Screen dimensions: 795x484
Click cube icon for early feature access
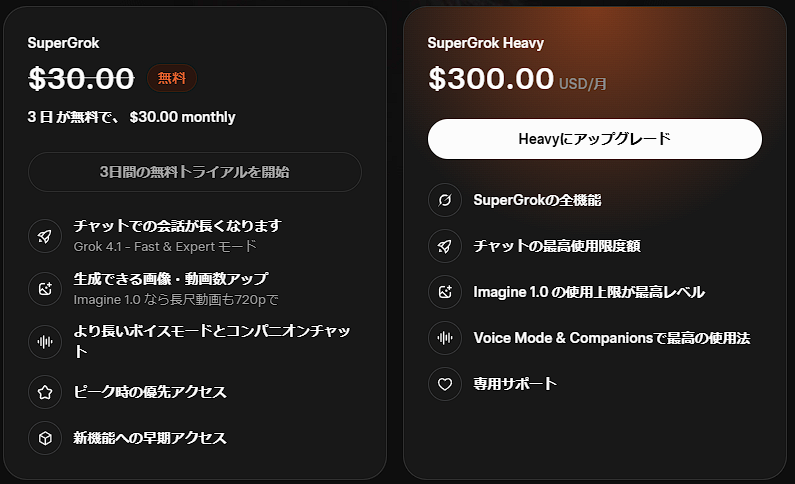click(x=45, y=438)
